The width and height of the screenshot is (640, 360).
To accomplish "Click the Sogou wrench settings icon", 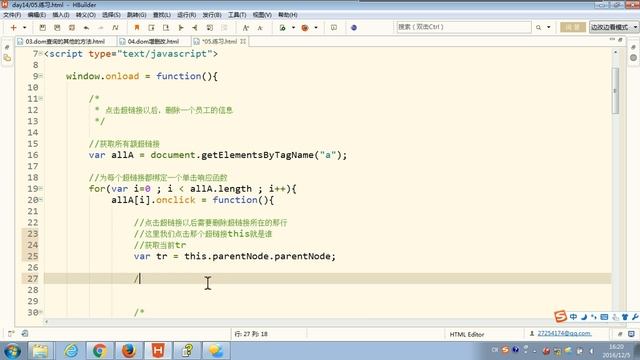I will (x=635, y=317).
